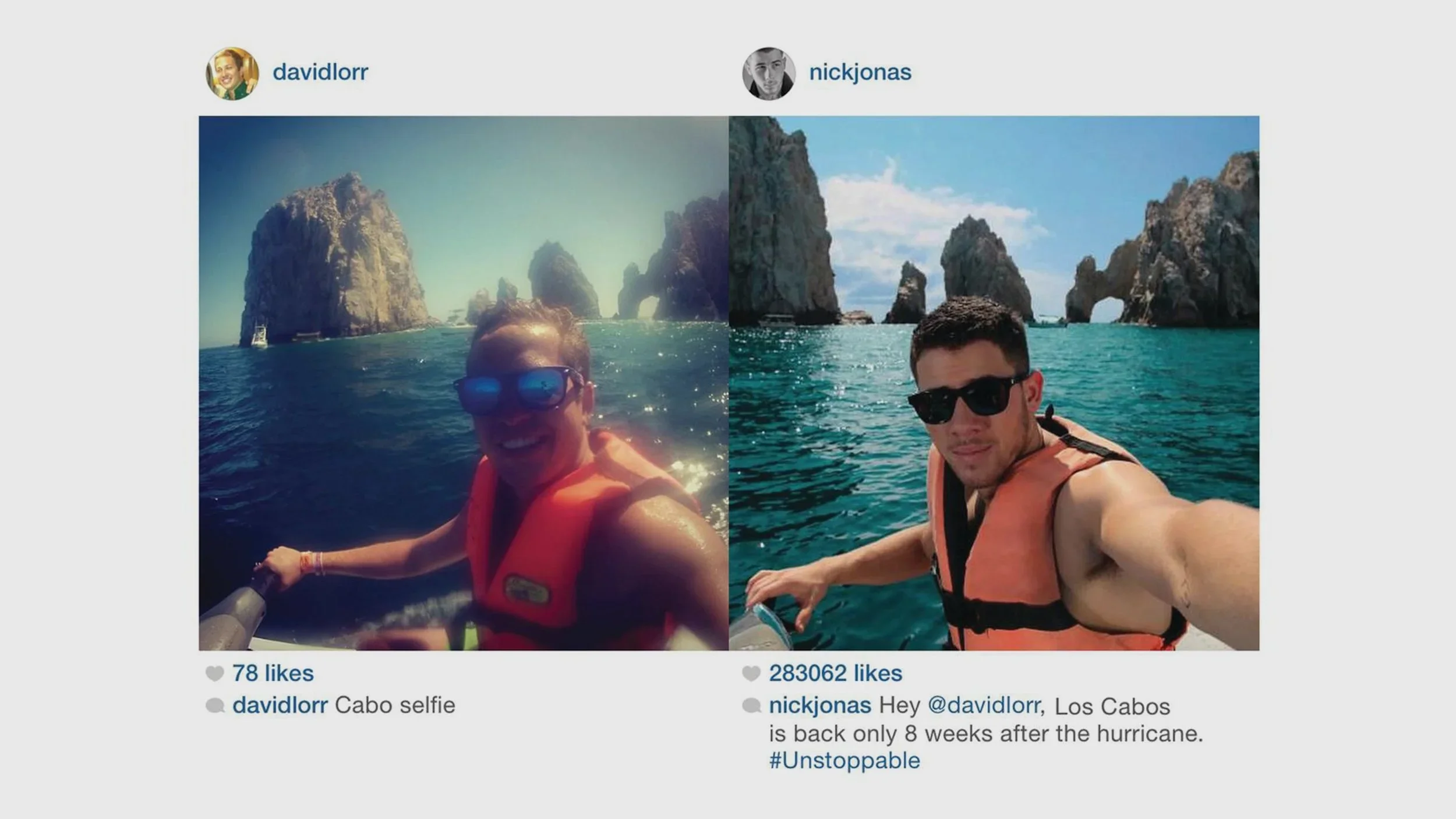View who liked via 283062 likes
Screen dimensions: 1456x819
[x=836, y=673]
